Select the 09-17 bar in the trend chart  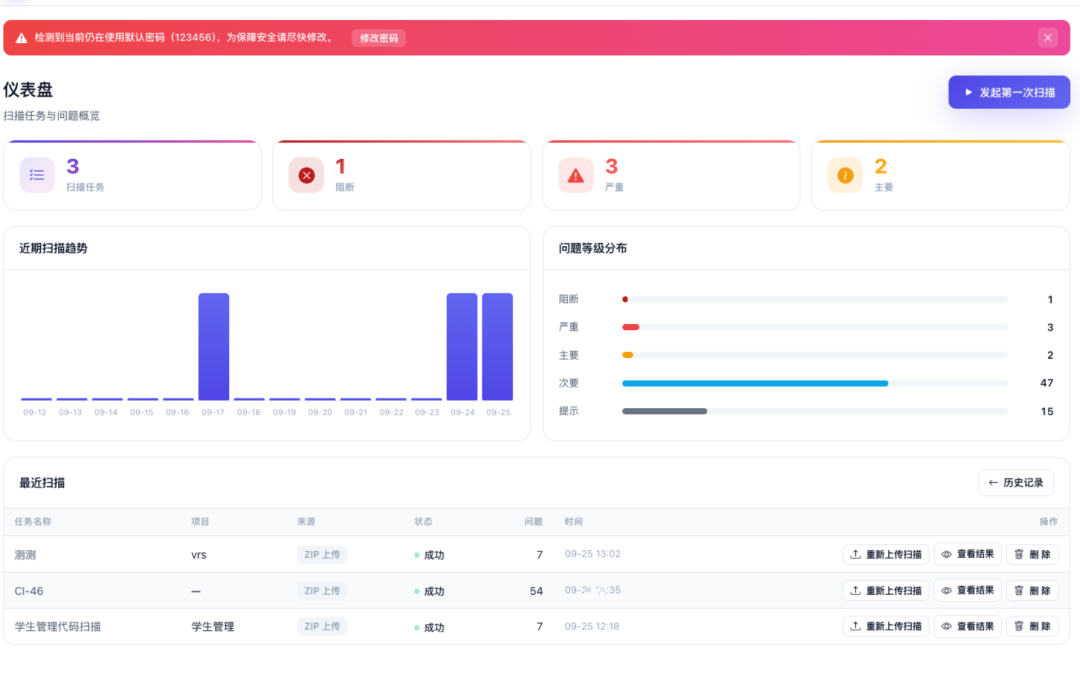pos(214,346)
